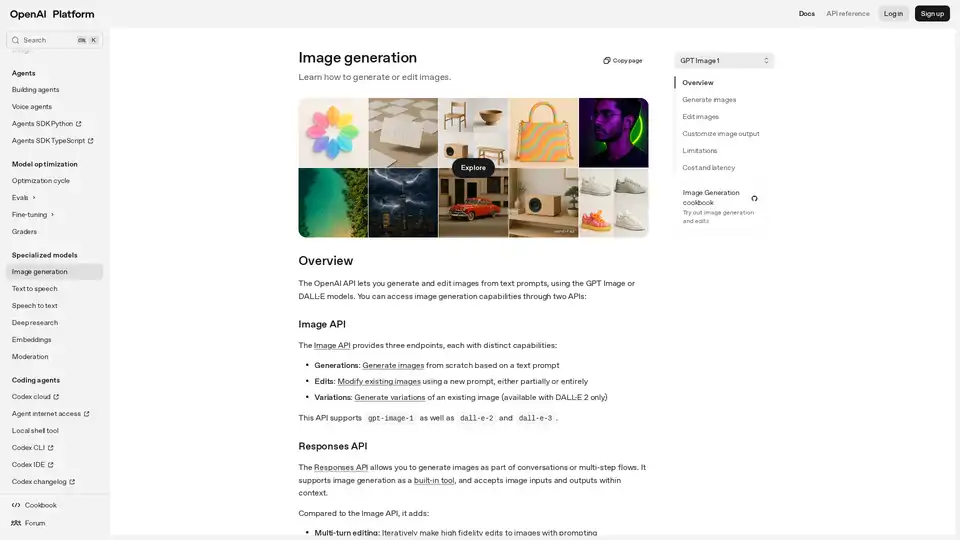Click the Forum people icon
This screenshot has width=960, height=540.
[x=16, y=523]
